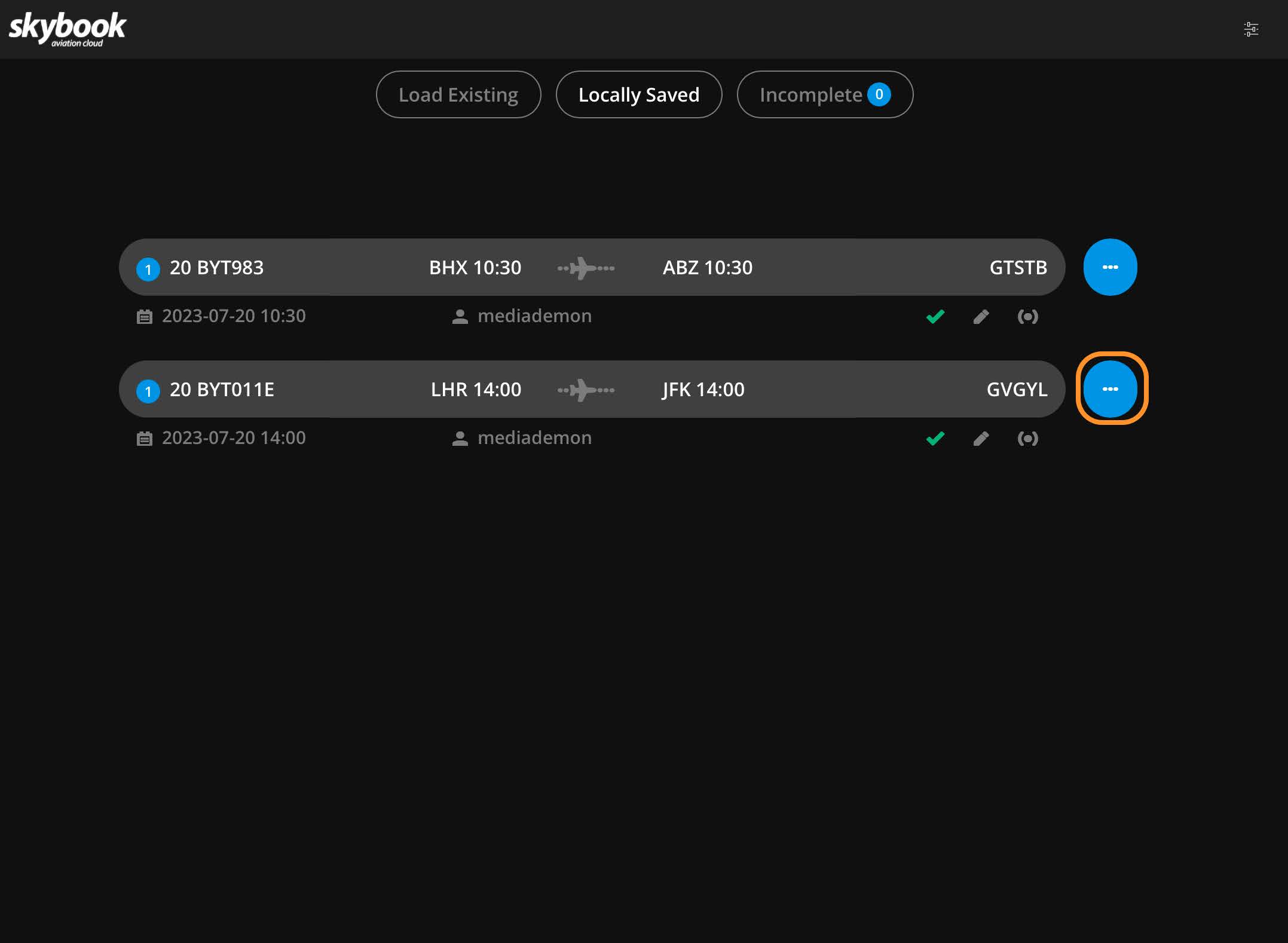Open the Locally Saved flights view
Viewport: 1288px width, 943px height.
(x=639, y=94)
